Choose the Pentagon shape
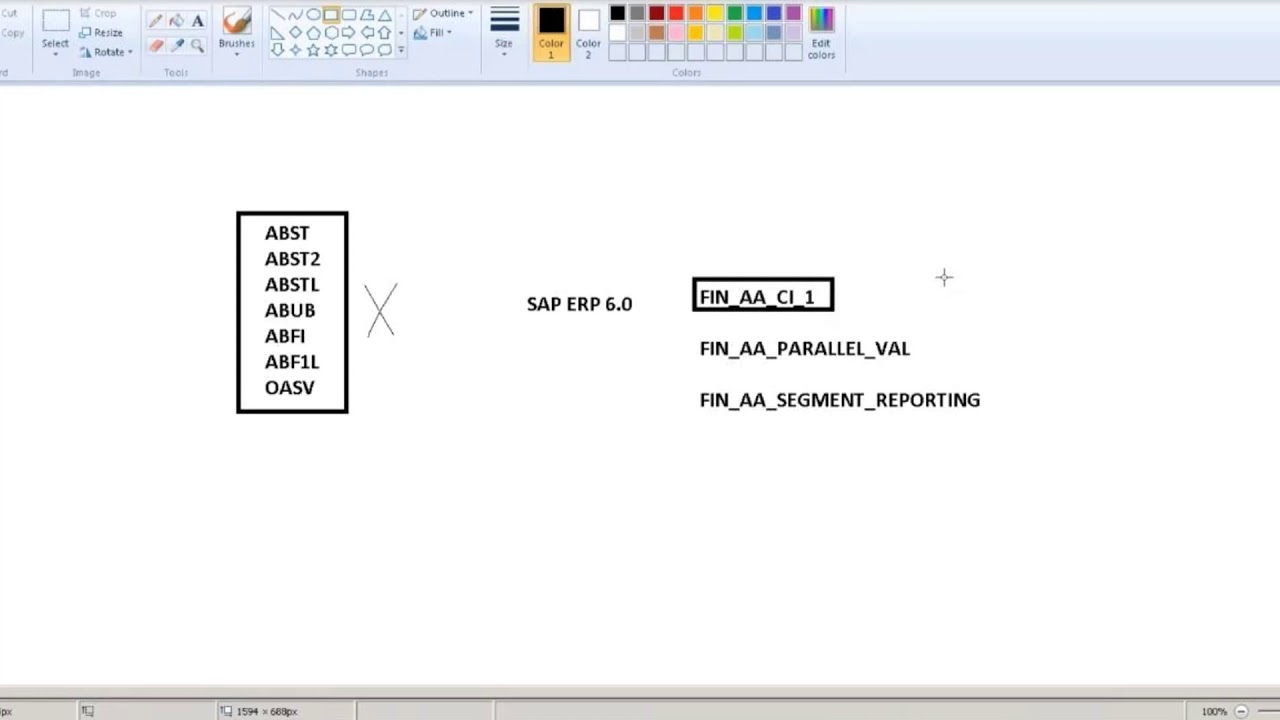This screenshot has width=1280, height=720. tap(313, 33)
